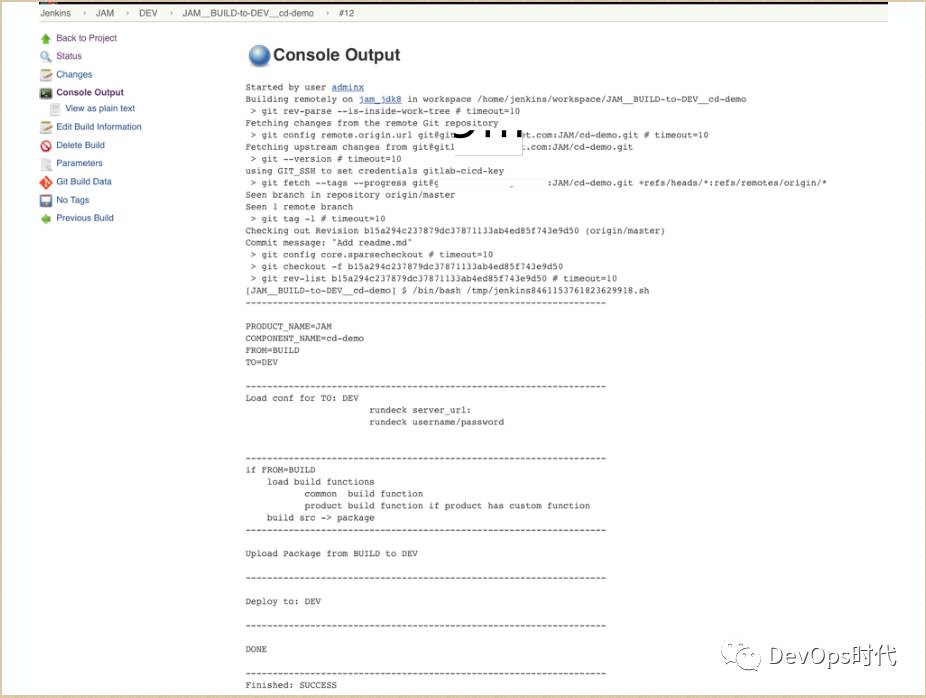Click the Console Output terminal icon
Image resolution: width=926 pixels, height=698 pixels.
tap(45, 93)
